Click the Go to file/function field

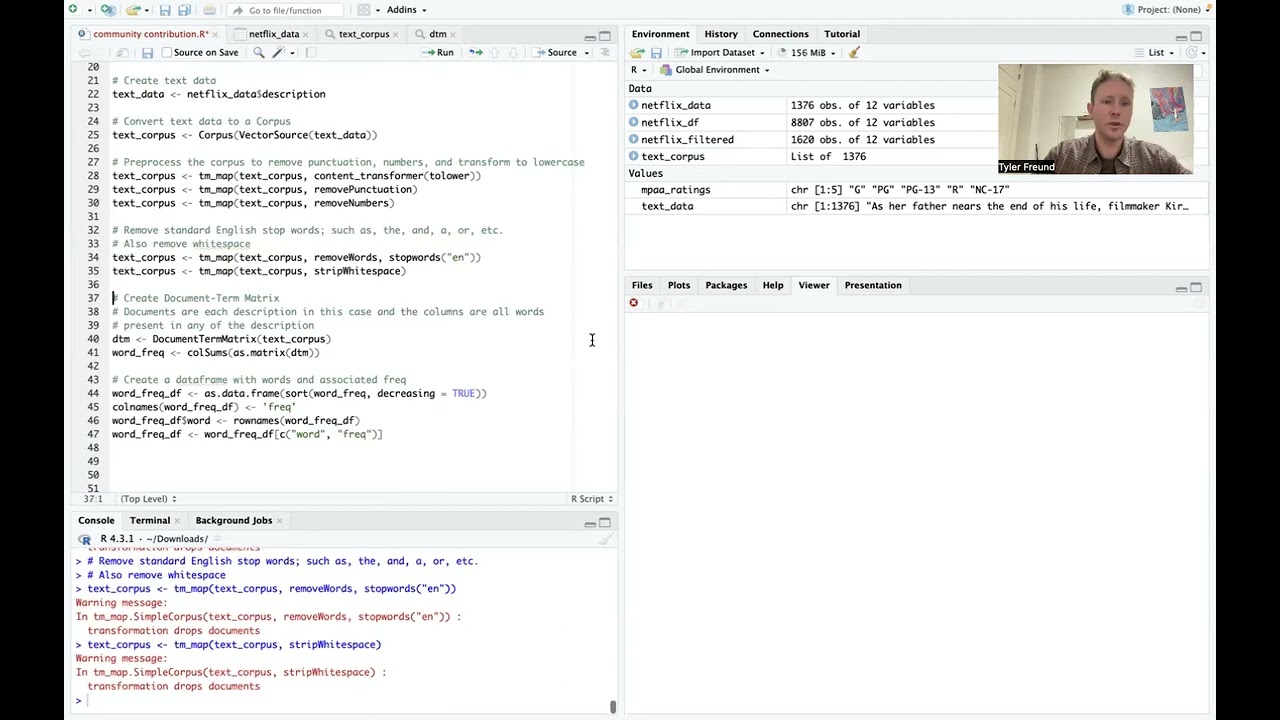click(285, 10)
